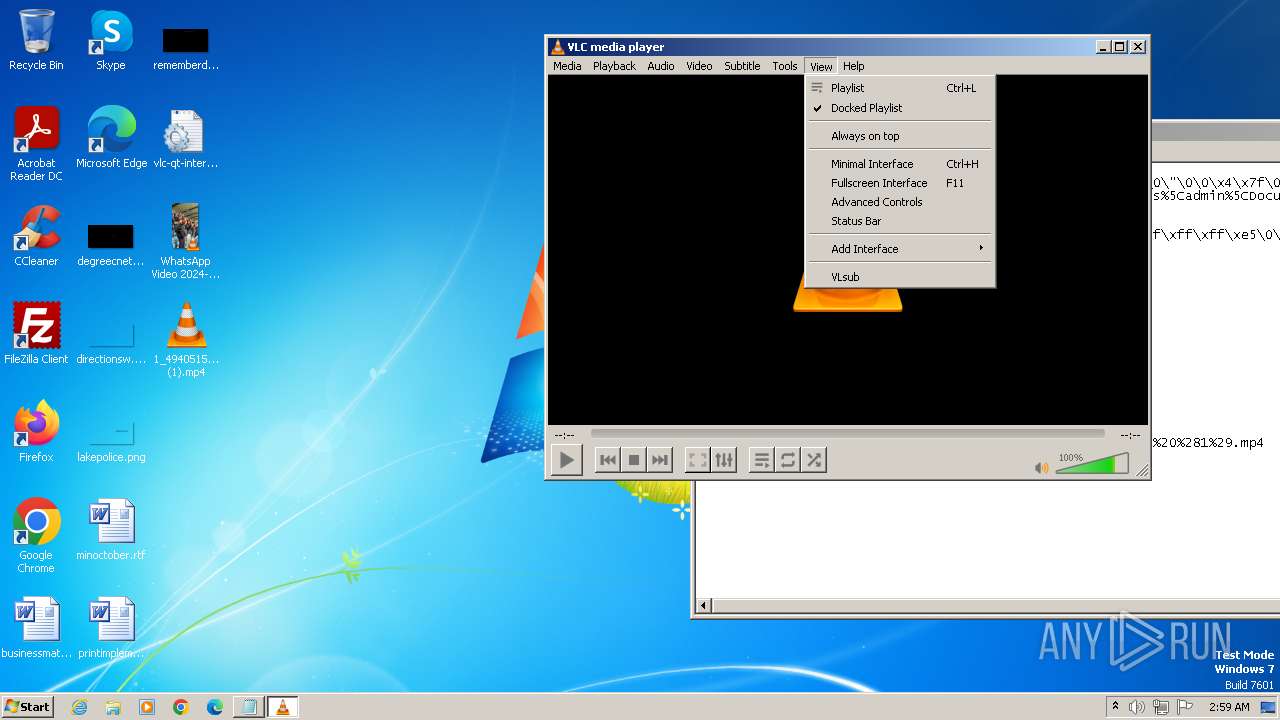The width and height of the screenshot is (1280, 720).
Task: Click the system tray volume icon
Action: point(1137,707)
